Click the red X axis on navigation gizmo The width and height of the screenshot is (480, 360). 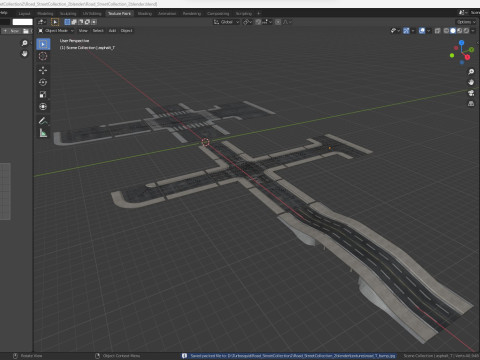tap(467, 57)
